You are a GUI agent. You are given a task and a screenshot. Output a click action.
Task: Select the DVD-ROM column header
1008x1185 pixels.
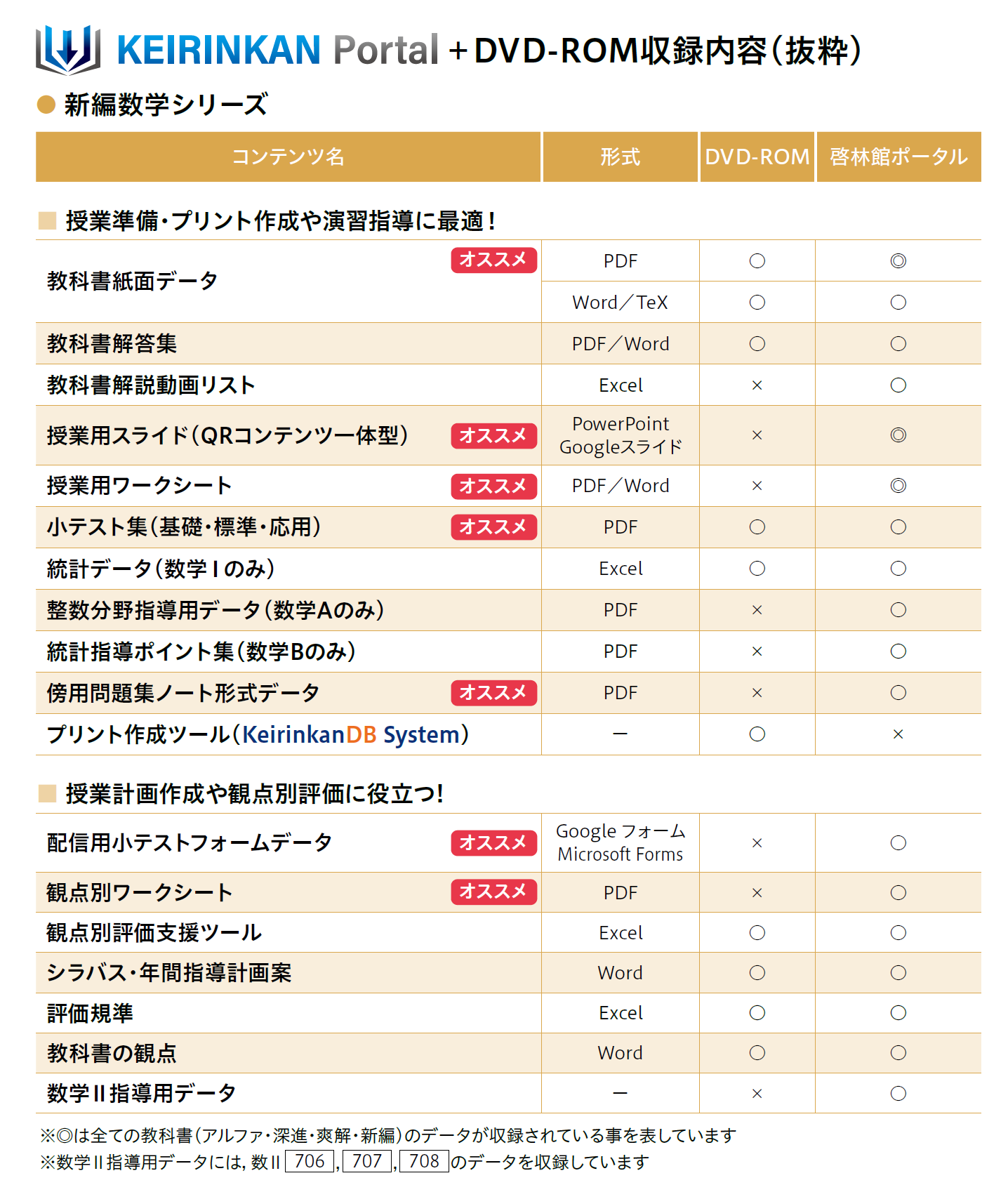(x=757, y=157)
